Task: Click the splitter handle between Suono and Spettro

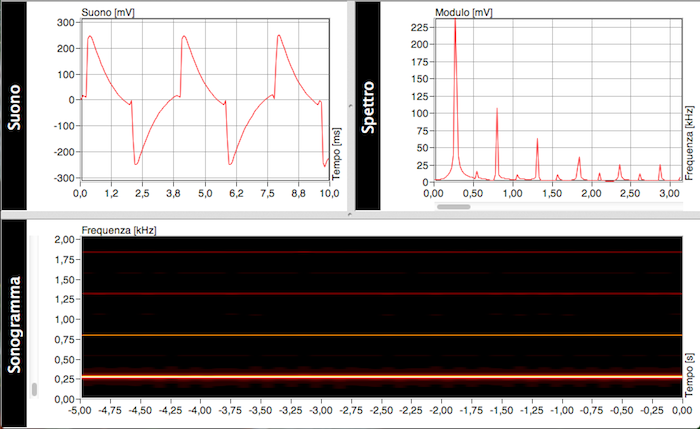Action: coord(350,106)
